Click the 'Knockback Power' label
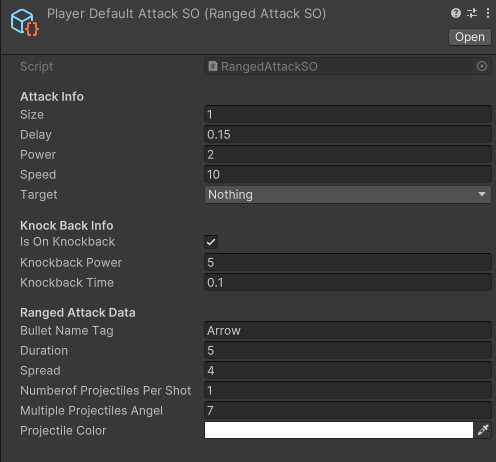This screenshot has height=462, width=496. point(71,263)
